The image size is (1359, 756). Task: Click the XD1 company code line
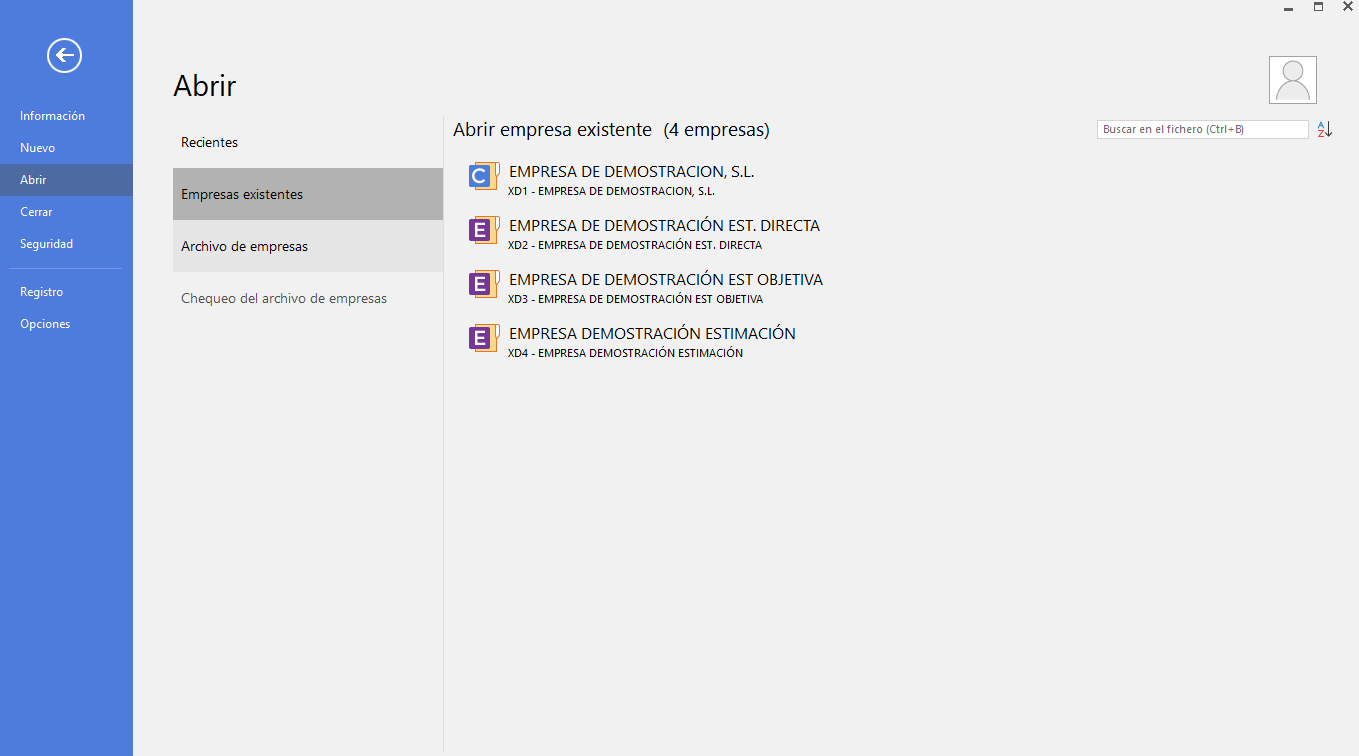(611, 191)
